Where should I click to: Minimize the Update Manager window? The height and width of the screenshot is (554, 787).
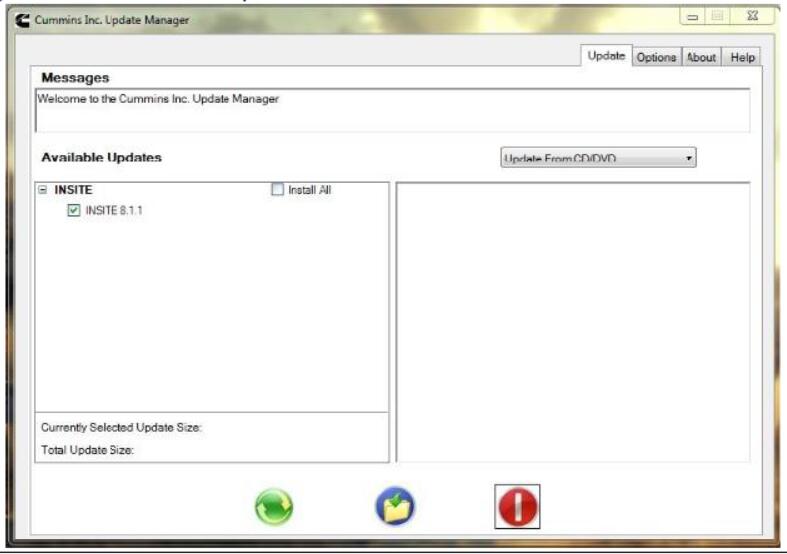point(693,17)
